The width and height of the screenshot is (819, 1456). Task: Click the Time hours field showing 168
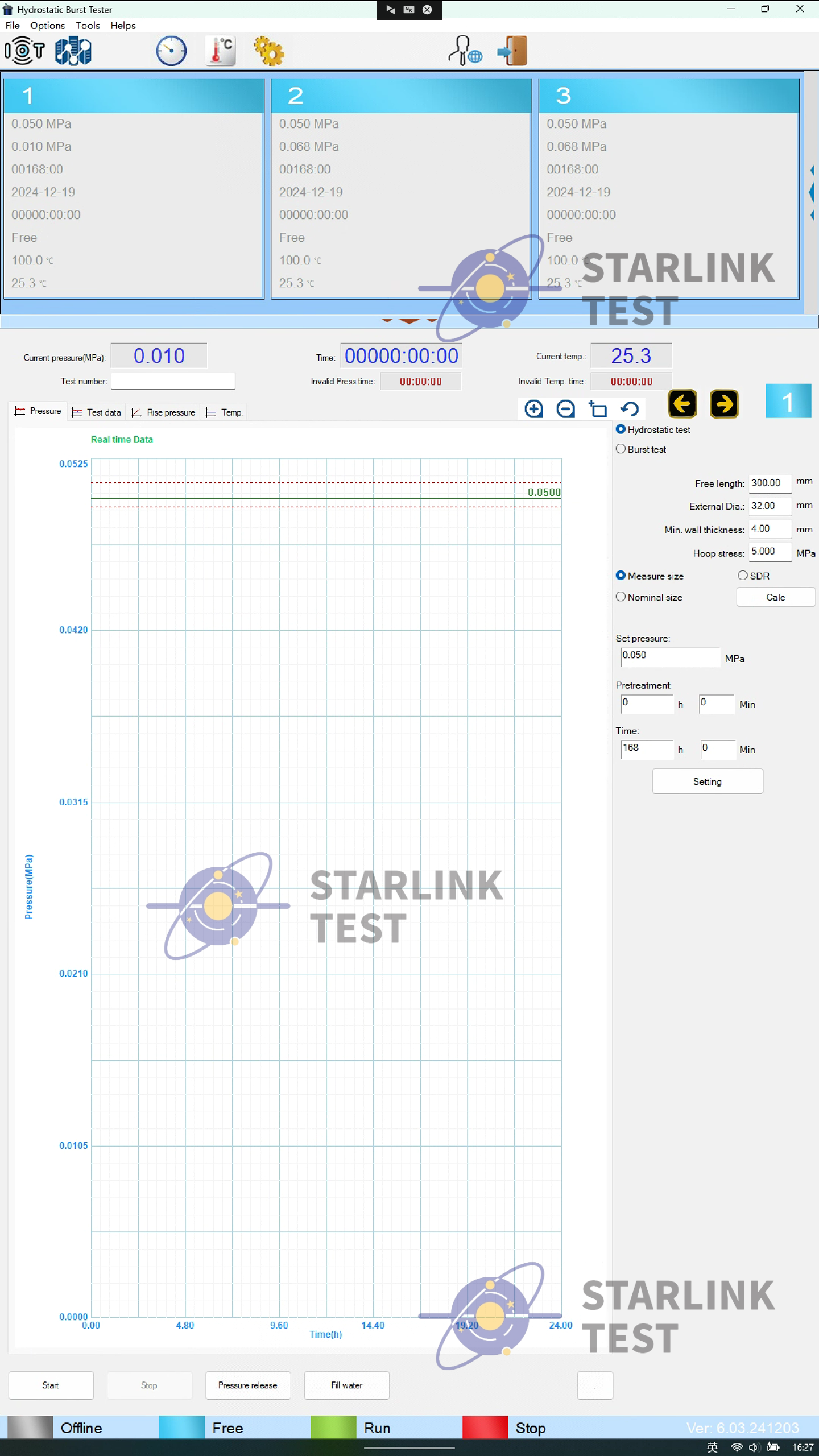[647, 749]
